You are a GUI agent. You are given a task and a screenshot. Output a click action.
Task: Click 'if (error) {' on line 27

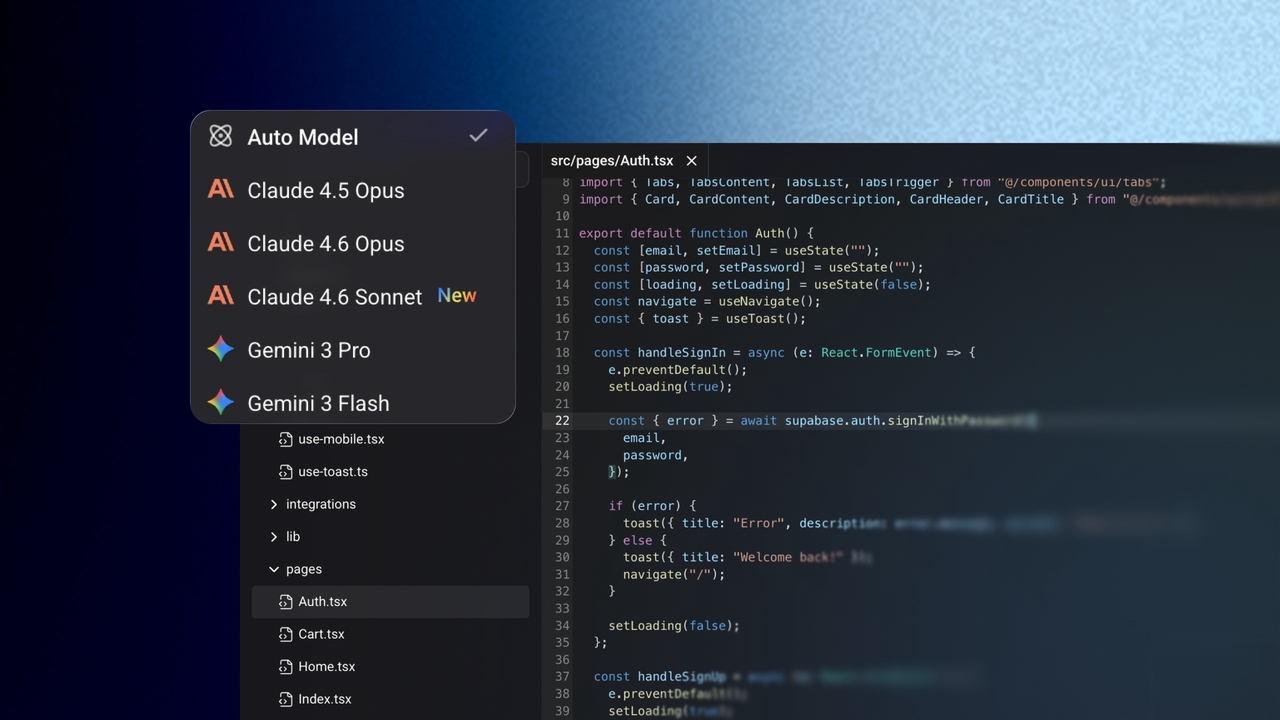click(652, 506)
